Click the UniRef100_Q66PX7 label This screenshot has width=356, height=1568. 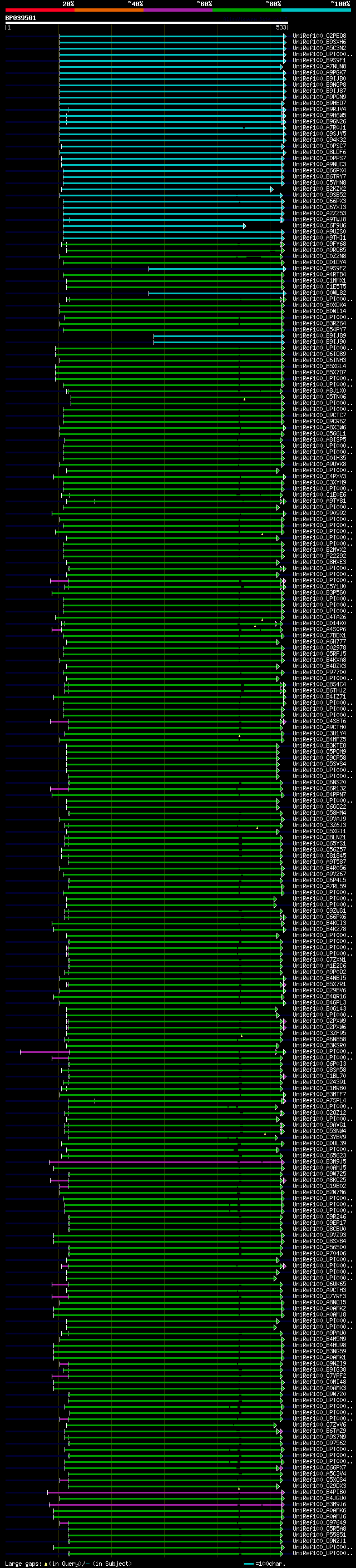tap(319, 1467)
